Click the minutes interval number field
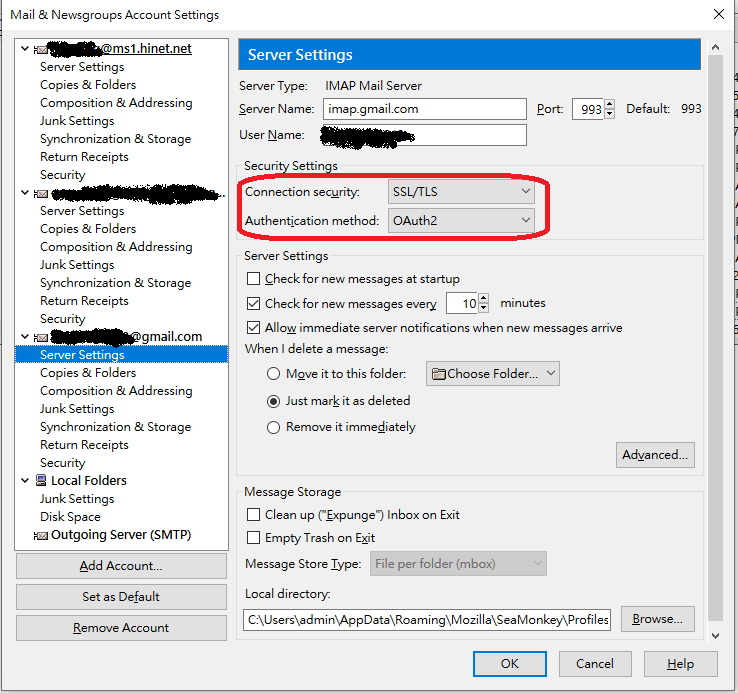Screen dimensions: 738x693 [462, 303]
